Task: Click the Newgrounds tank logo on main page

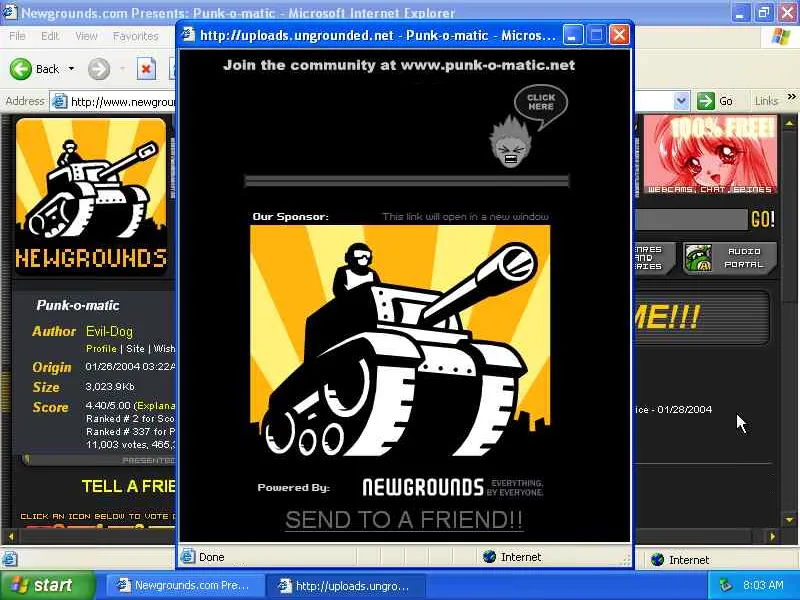Action: (91, 197)
